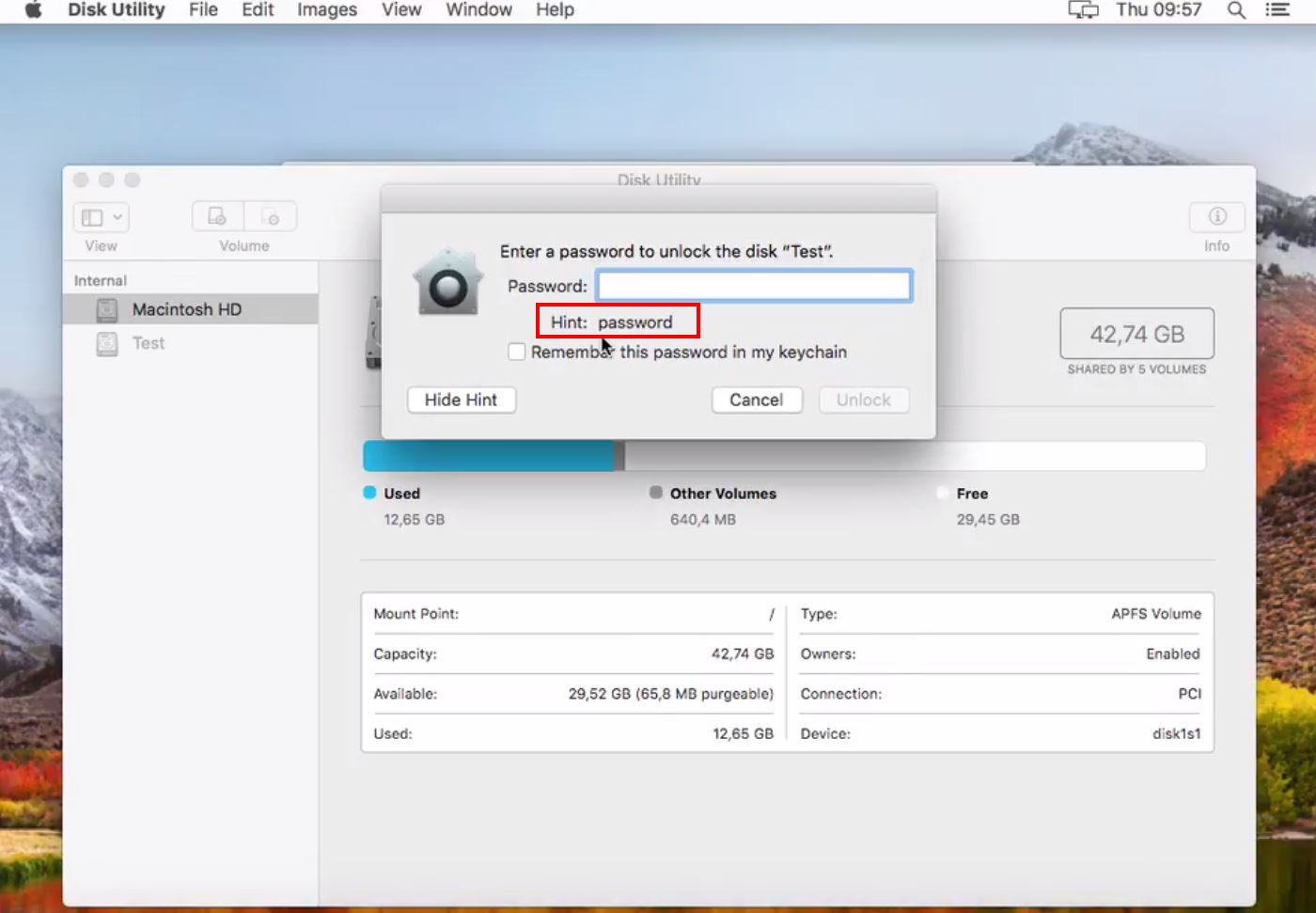Click the Cancel button
The width and height of the screenshot is (1316, 913).
(x=757, y=400)
